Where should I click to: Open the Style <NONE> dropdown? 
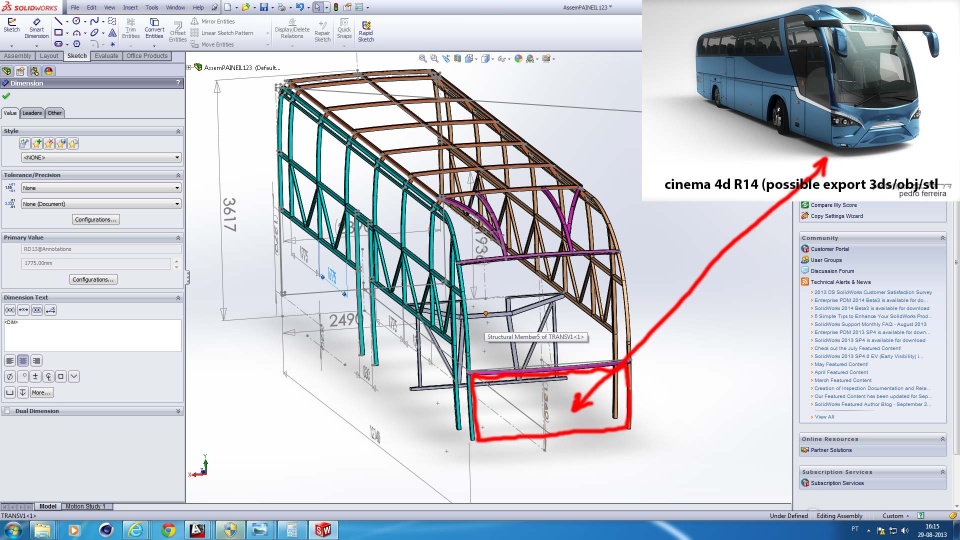[101, 157]
